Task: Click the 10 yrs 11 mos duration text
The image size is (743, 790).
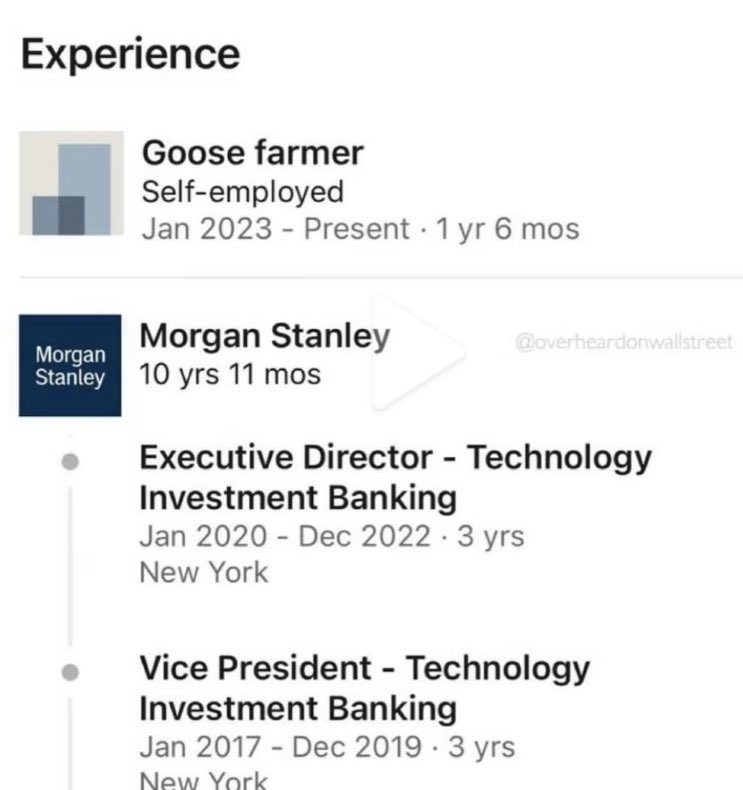Action: tap(230, 376)
